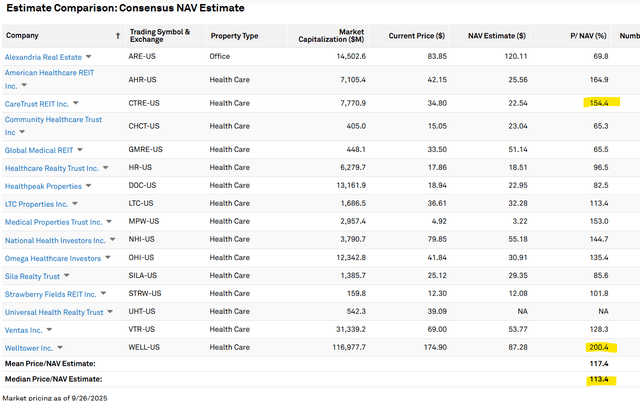Open the Omega Healthcare Investors company link
Screen dimensions: 640x401
point(52,258)
